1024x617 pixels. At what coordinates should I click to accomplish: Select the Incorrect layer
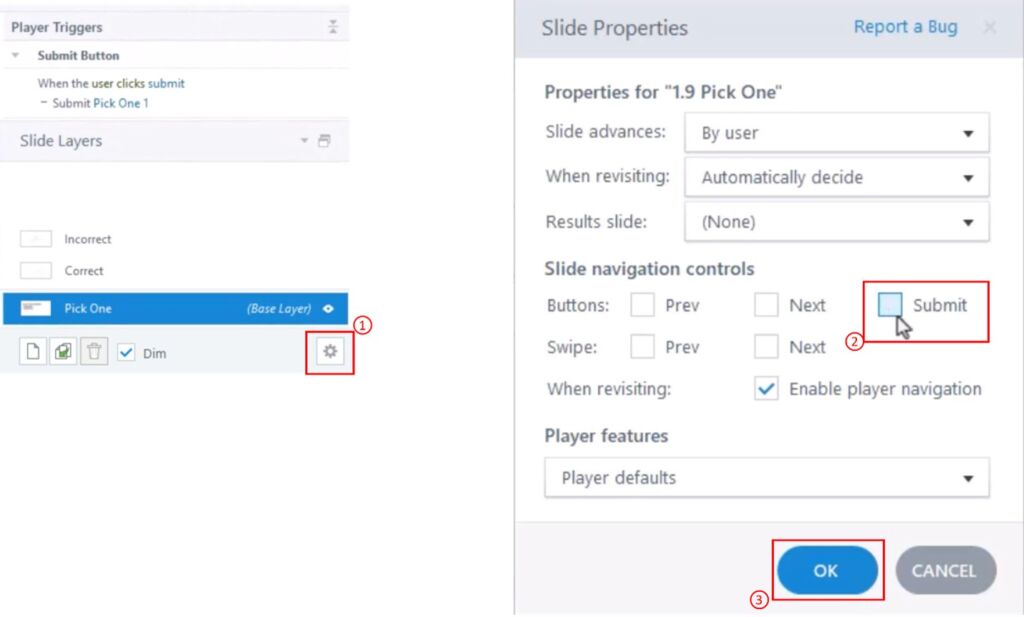click(x=87, y=240)
